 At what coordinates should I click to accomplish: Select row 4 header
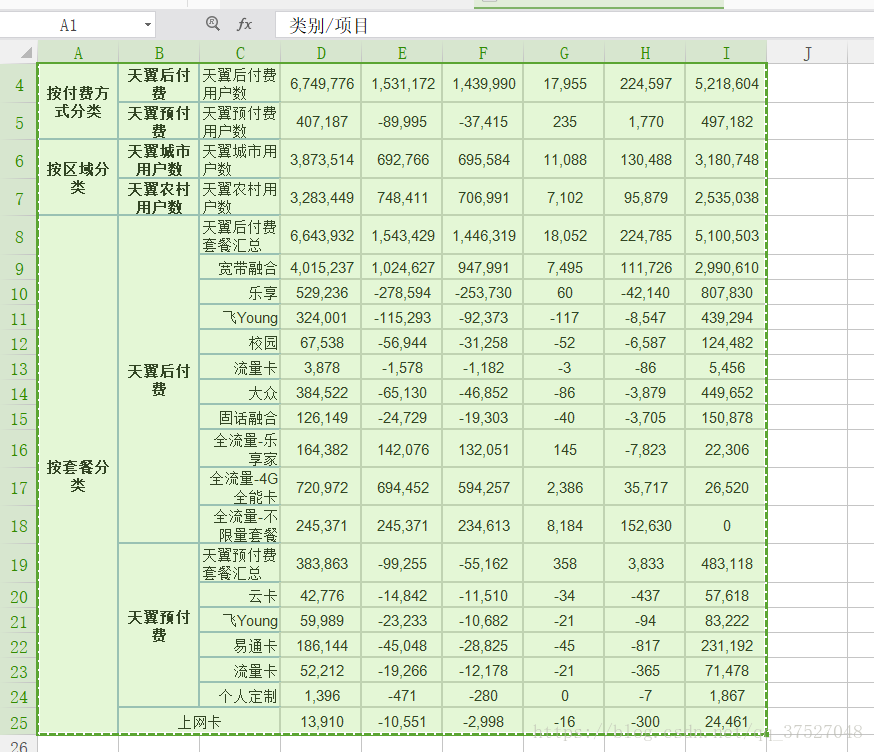[19, 84]
